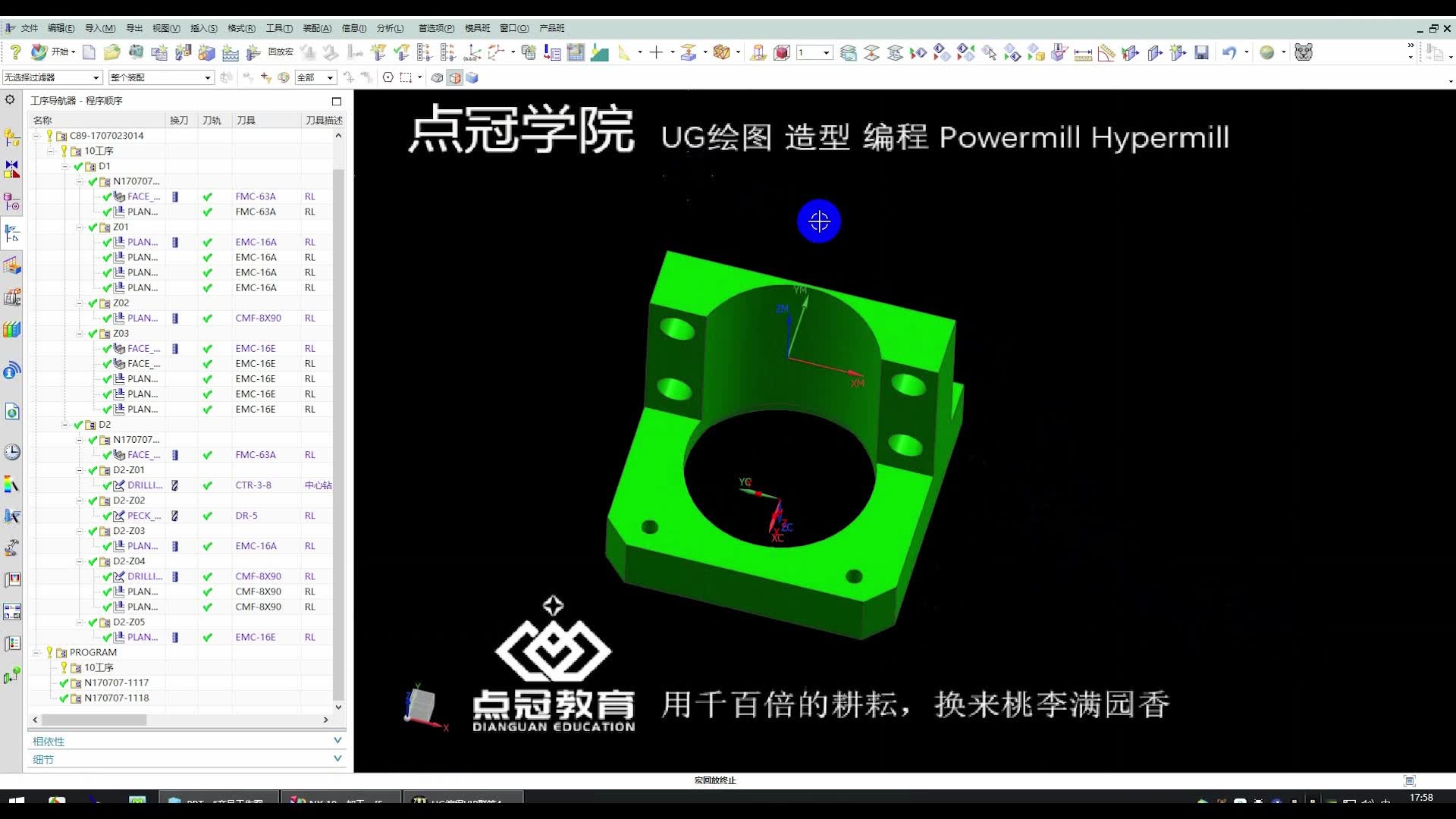Open the 文件 menu
The width and height of the screenshot is (1456, 819).
click(x=30, y=28)
